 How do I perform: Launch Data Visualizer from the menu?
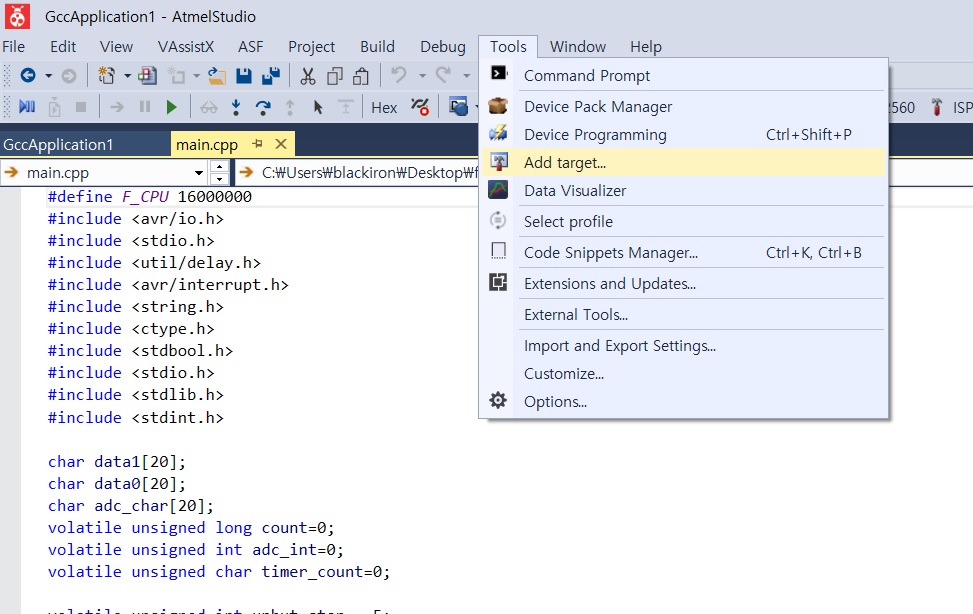coord(683,191)
